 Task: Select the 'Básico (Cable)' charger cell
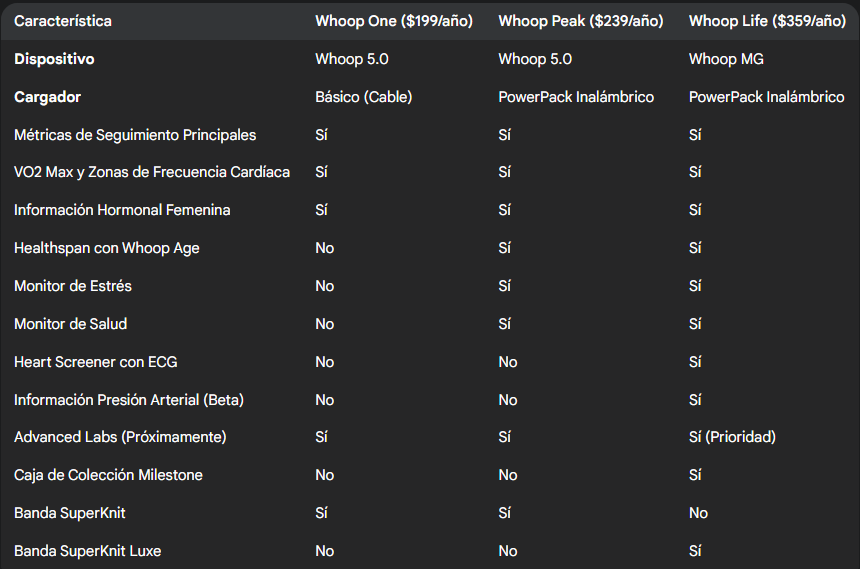coord(364,97)
